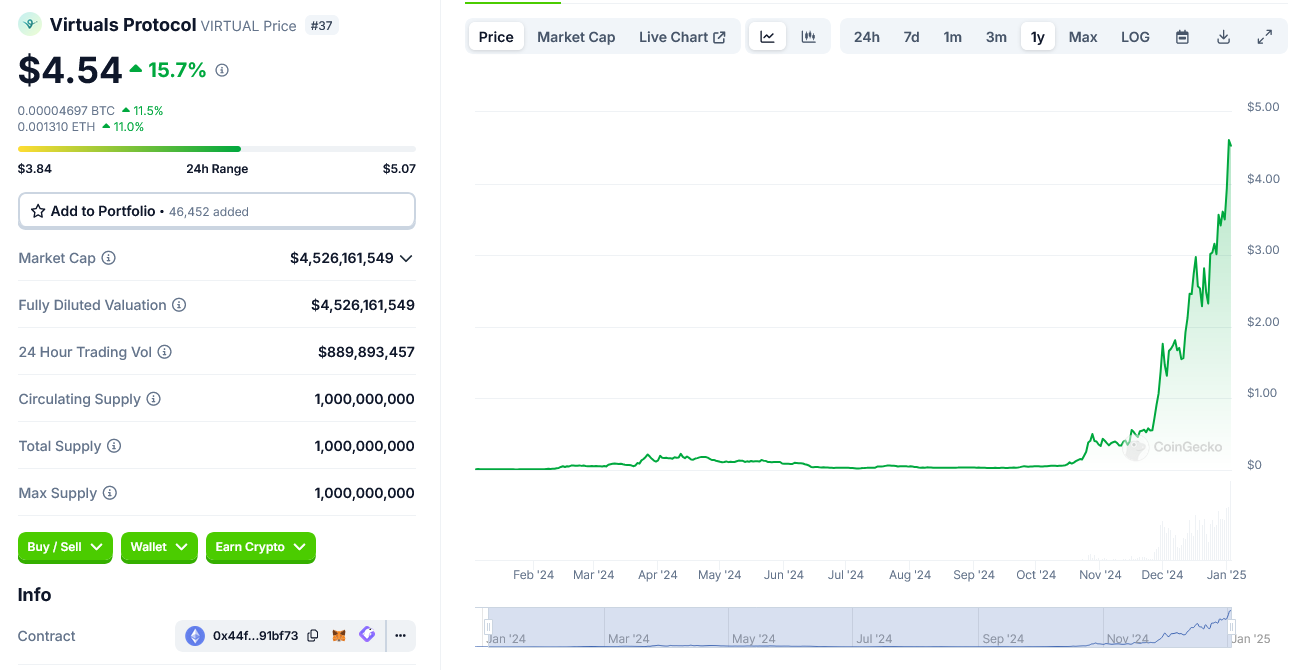Open the Wallet dropdown
The width and height of the screenshot is (1306, 670).
(x=158, y=547)
